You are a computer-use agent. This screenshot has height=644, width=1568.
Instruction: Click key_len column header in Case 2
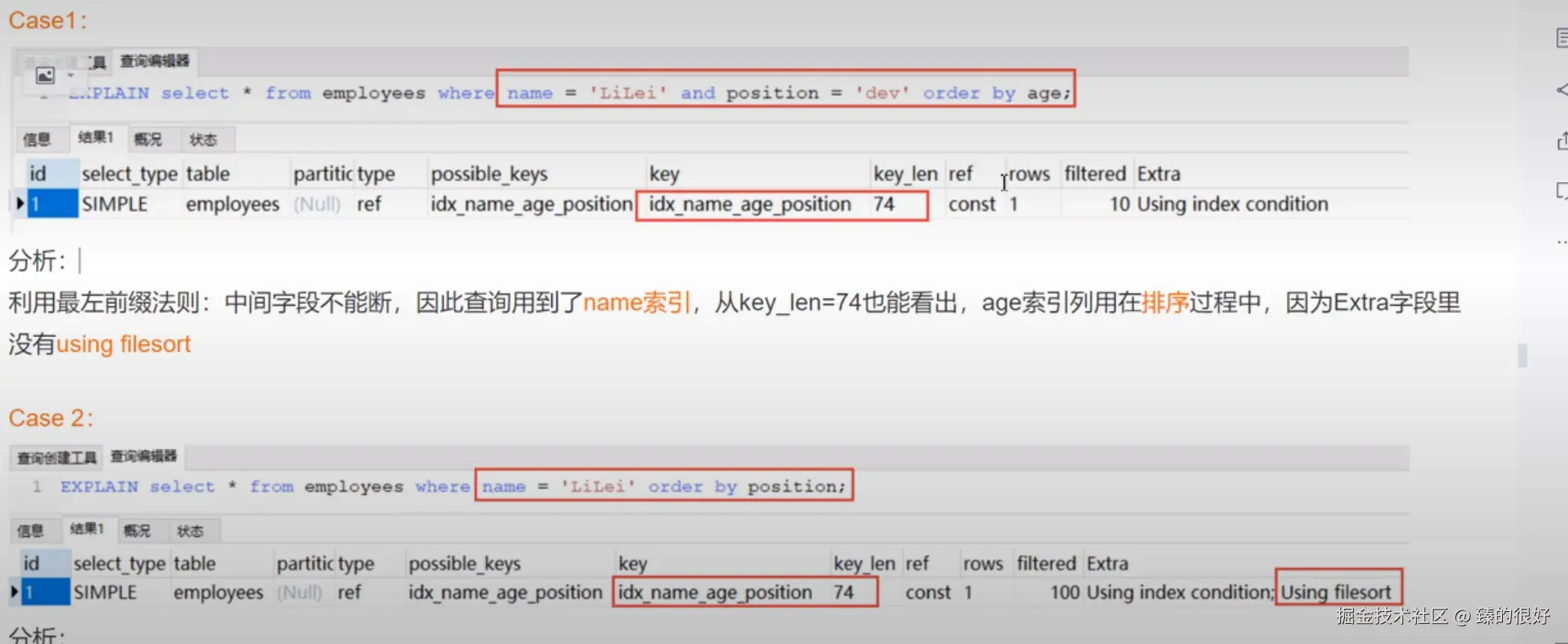click(865, 563)
